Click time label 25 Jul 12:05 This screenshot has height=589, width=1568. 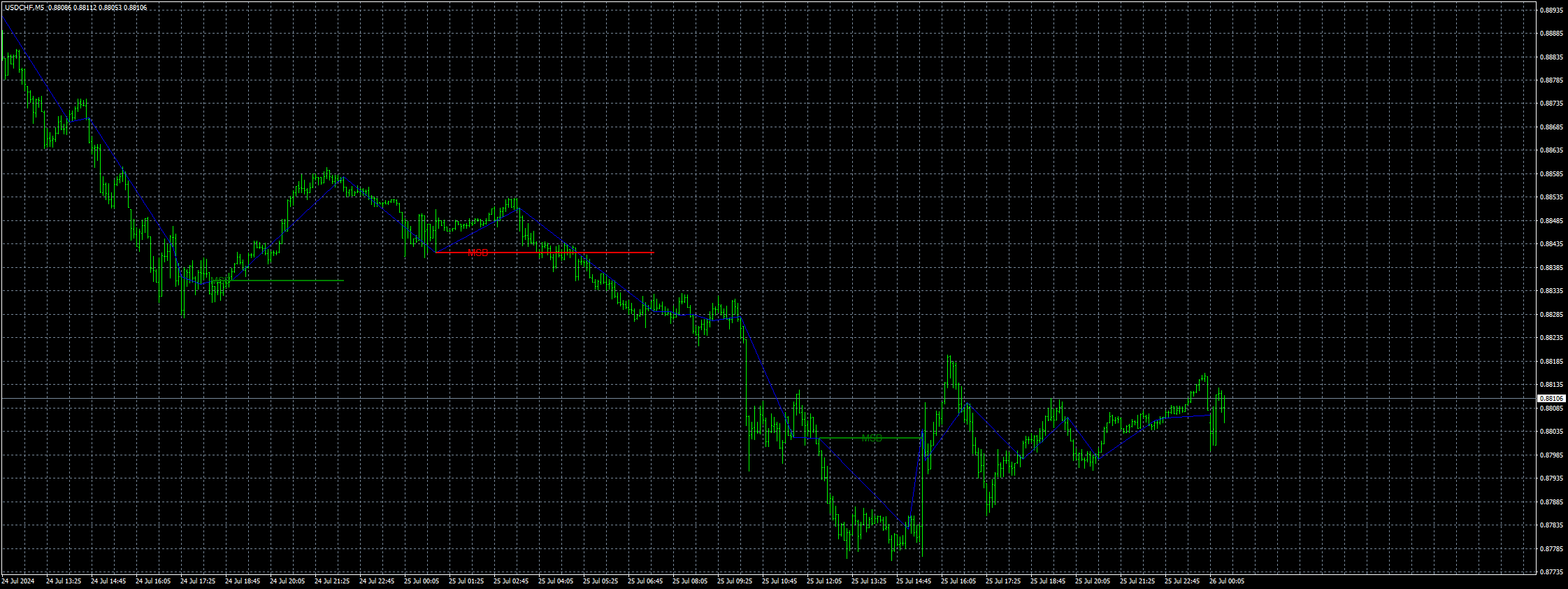click(x=824, y=581)
